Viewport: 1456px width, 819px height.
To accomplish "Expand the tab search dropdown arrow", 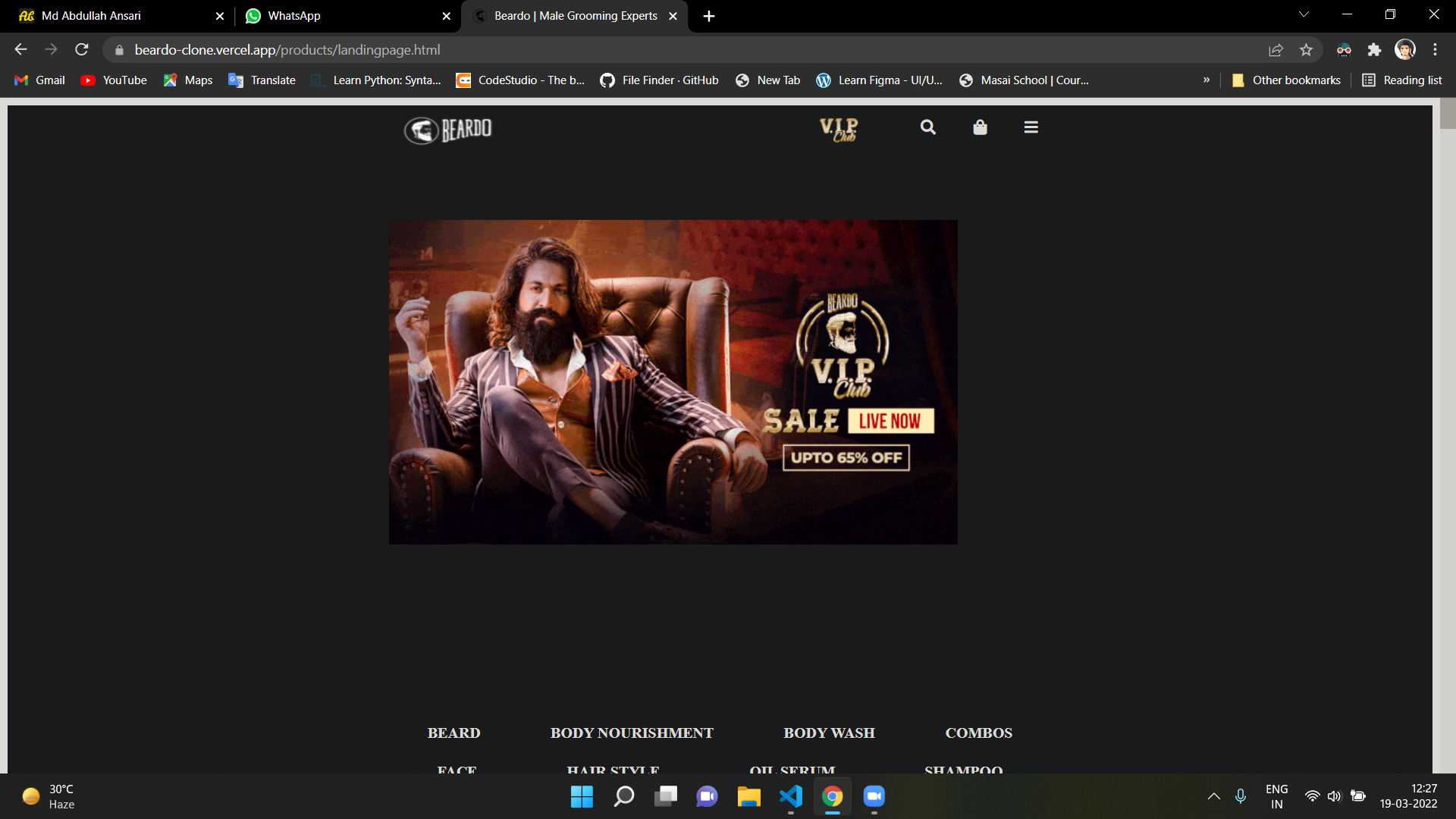I will (x=1304, y=14).
